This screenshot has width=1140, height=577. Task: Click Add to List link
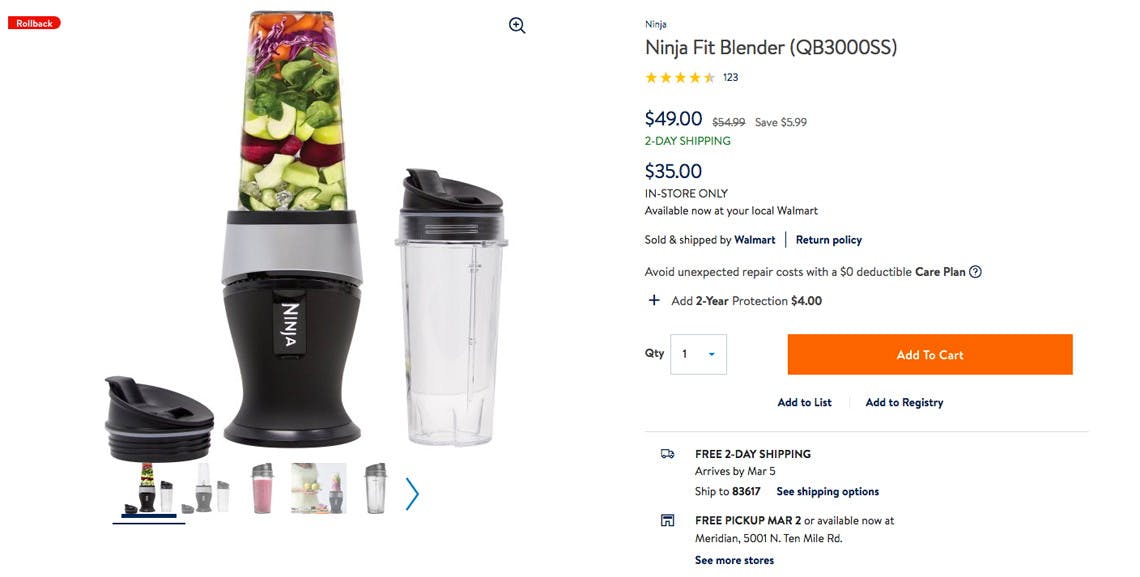(x=804, y=403)
